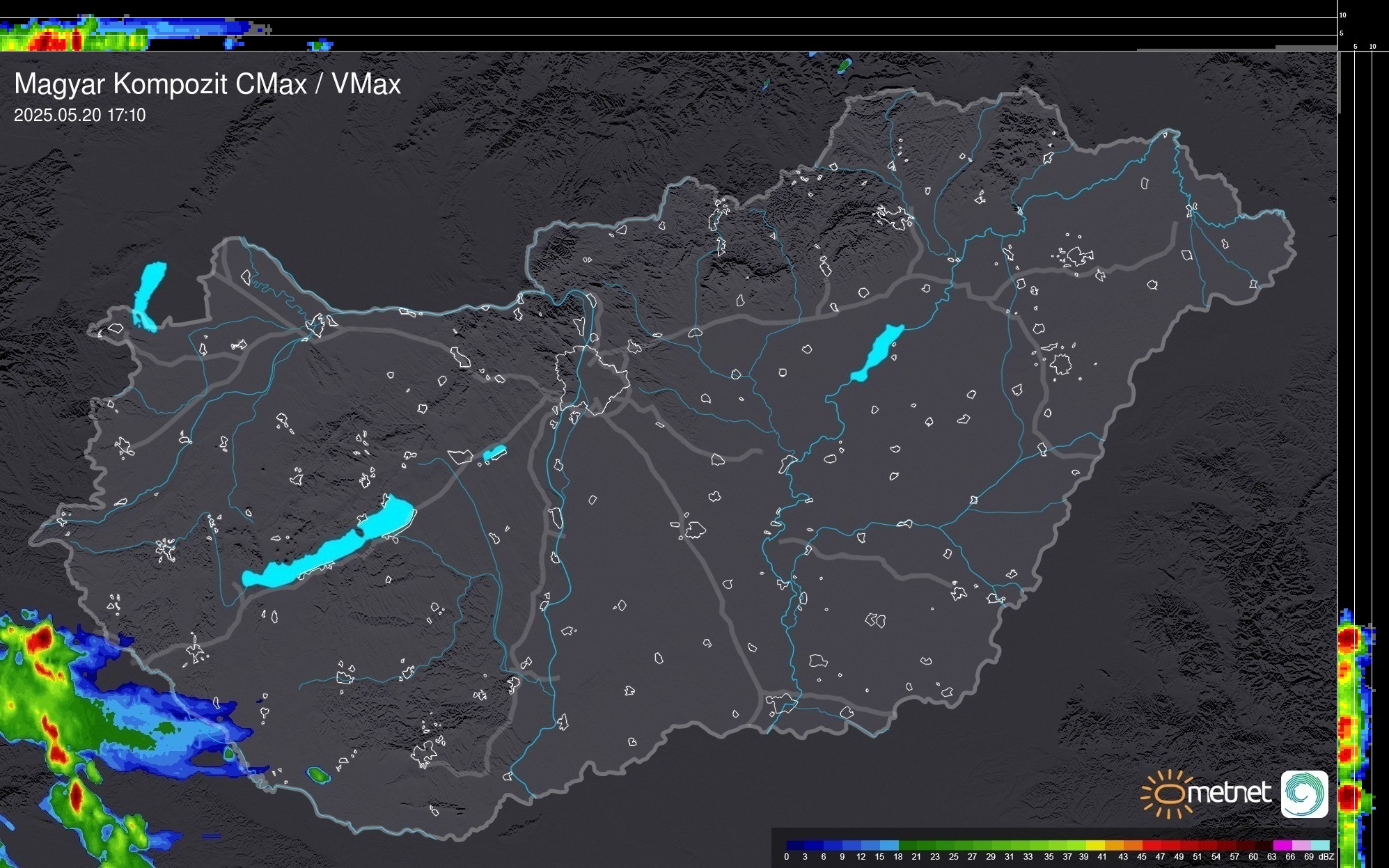Select the magenta 63 dBZ legend swatch

point(1281,845)
